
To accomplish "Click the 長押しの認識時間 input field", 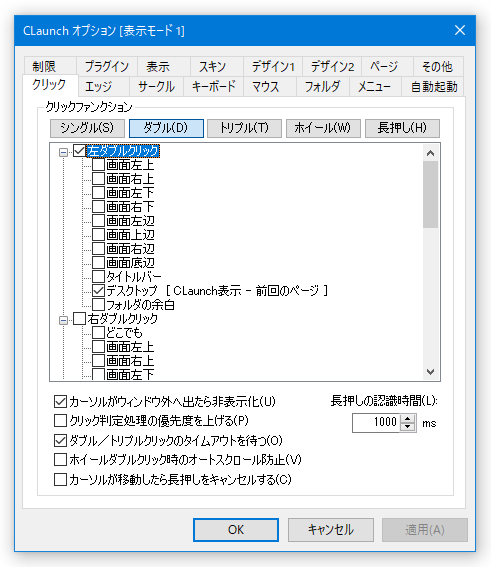I will pos(376,422).
